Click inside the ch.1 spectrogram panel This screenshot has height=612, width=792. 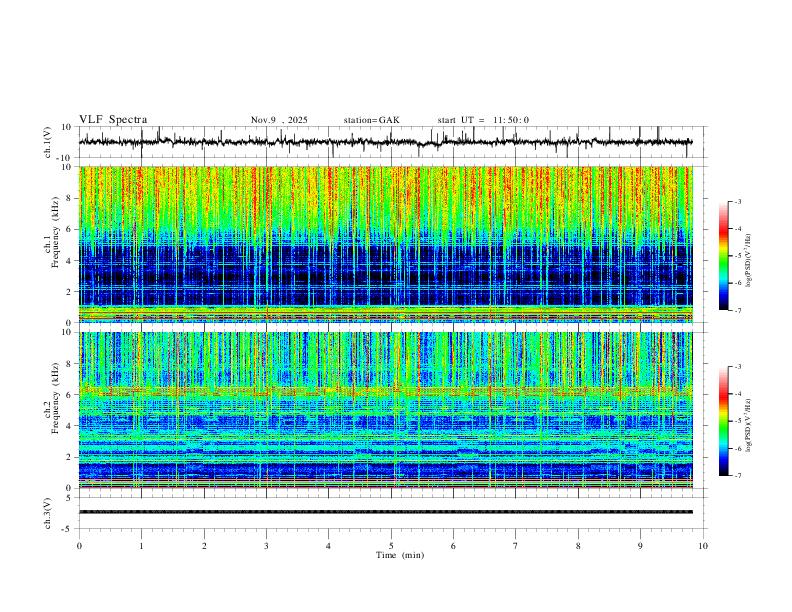point(386,244)
